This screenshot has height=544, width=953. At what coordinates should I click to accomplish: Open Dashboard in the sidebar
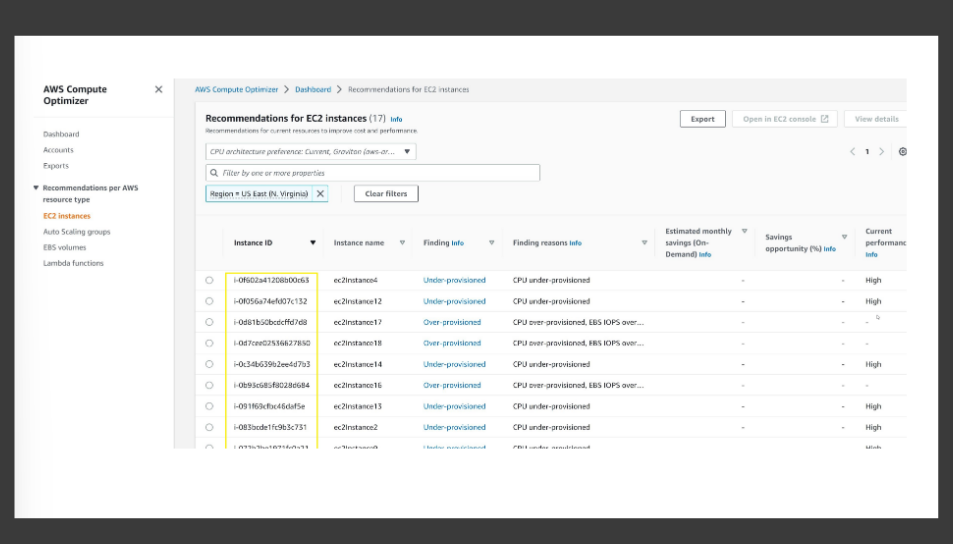pyautogui.click(x=61, y=134)
